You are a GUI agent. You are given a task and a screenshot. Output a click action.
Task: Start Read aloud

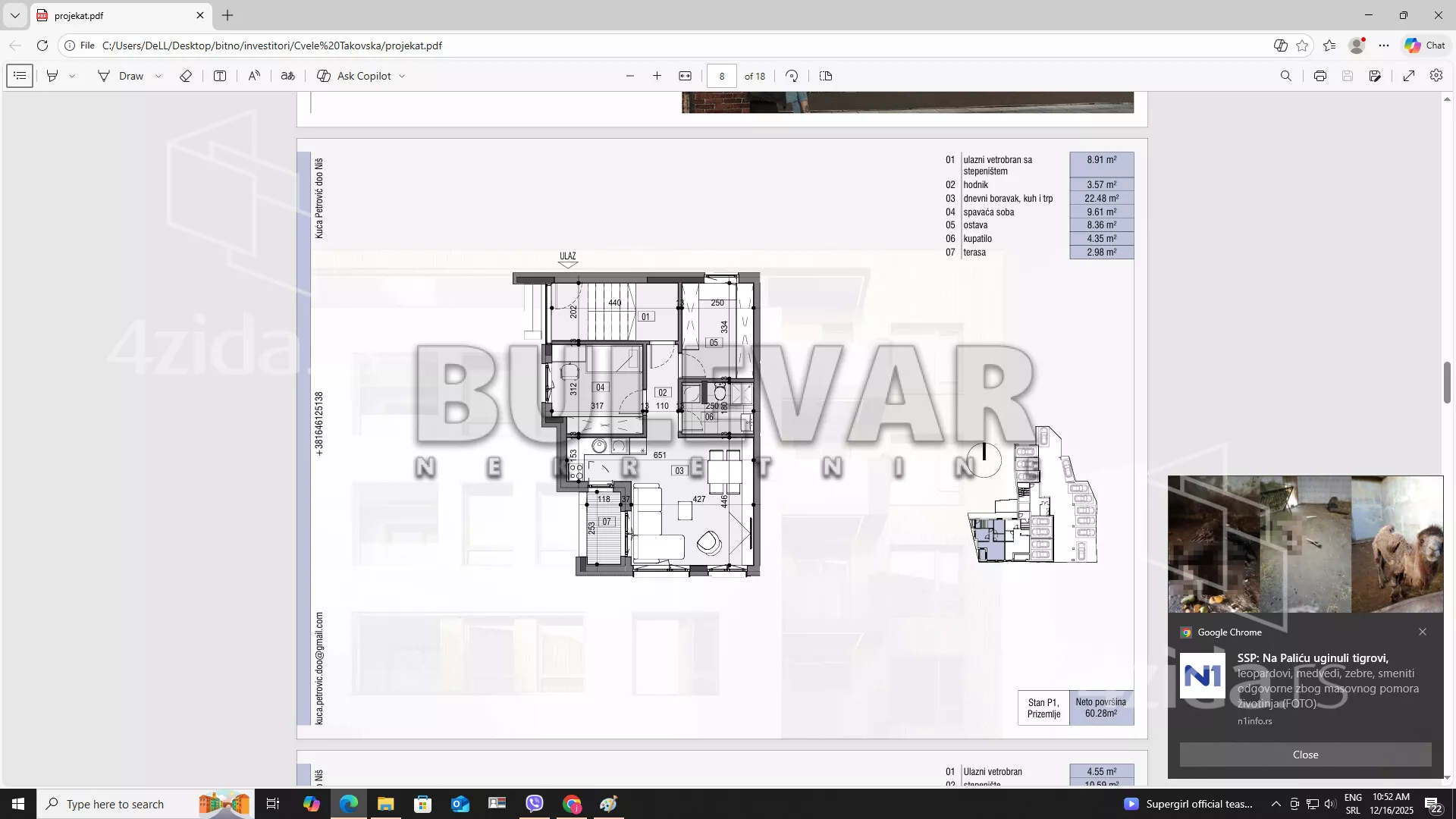coord(254,76)
